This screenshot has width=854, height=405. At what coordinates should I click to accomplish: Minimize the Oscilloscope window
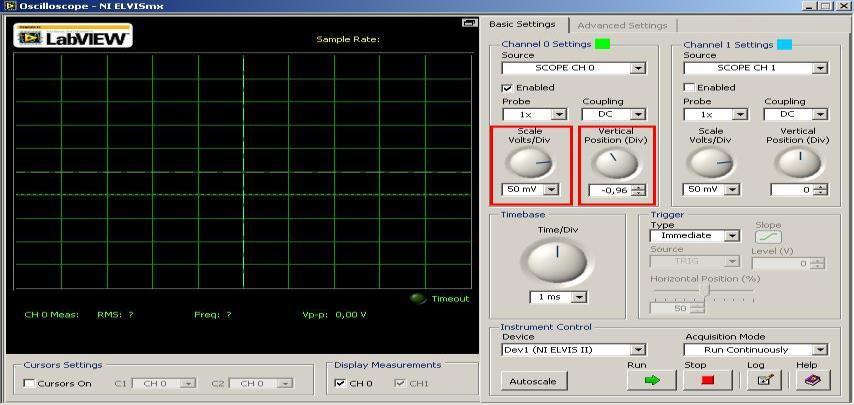point(810,6)
